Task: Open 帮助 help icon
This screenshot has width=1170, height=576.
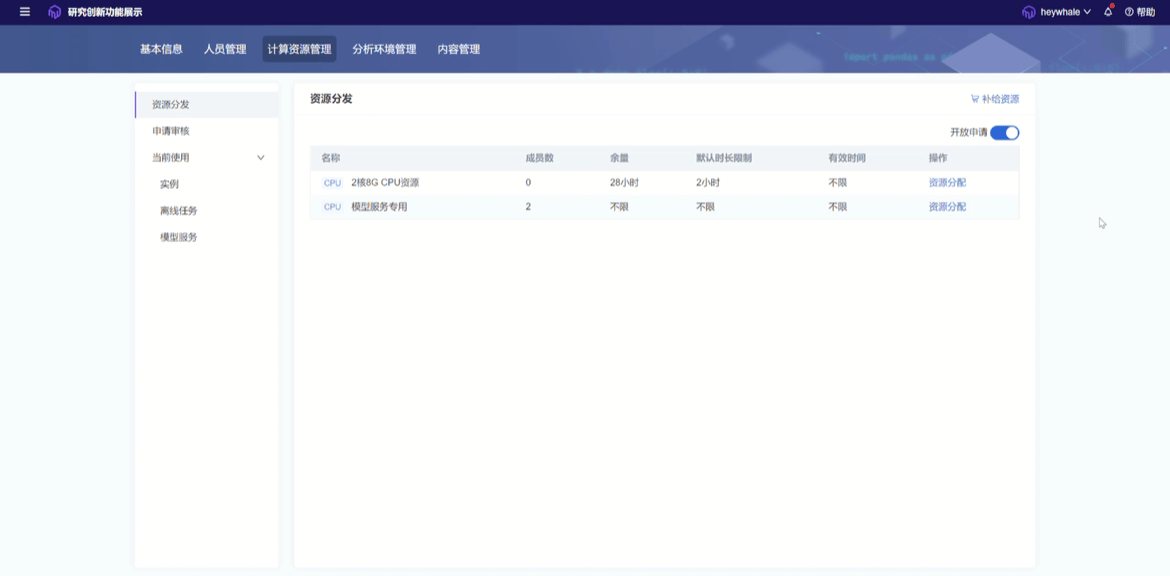Action: coord(1129,12)
